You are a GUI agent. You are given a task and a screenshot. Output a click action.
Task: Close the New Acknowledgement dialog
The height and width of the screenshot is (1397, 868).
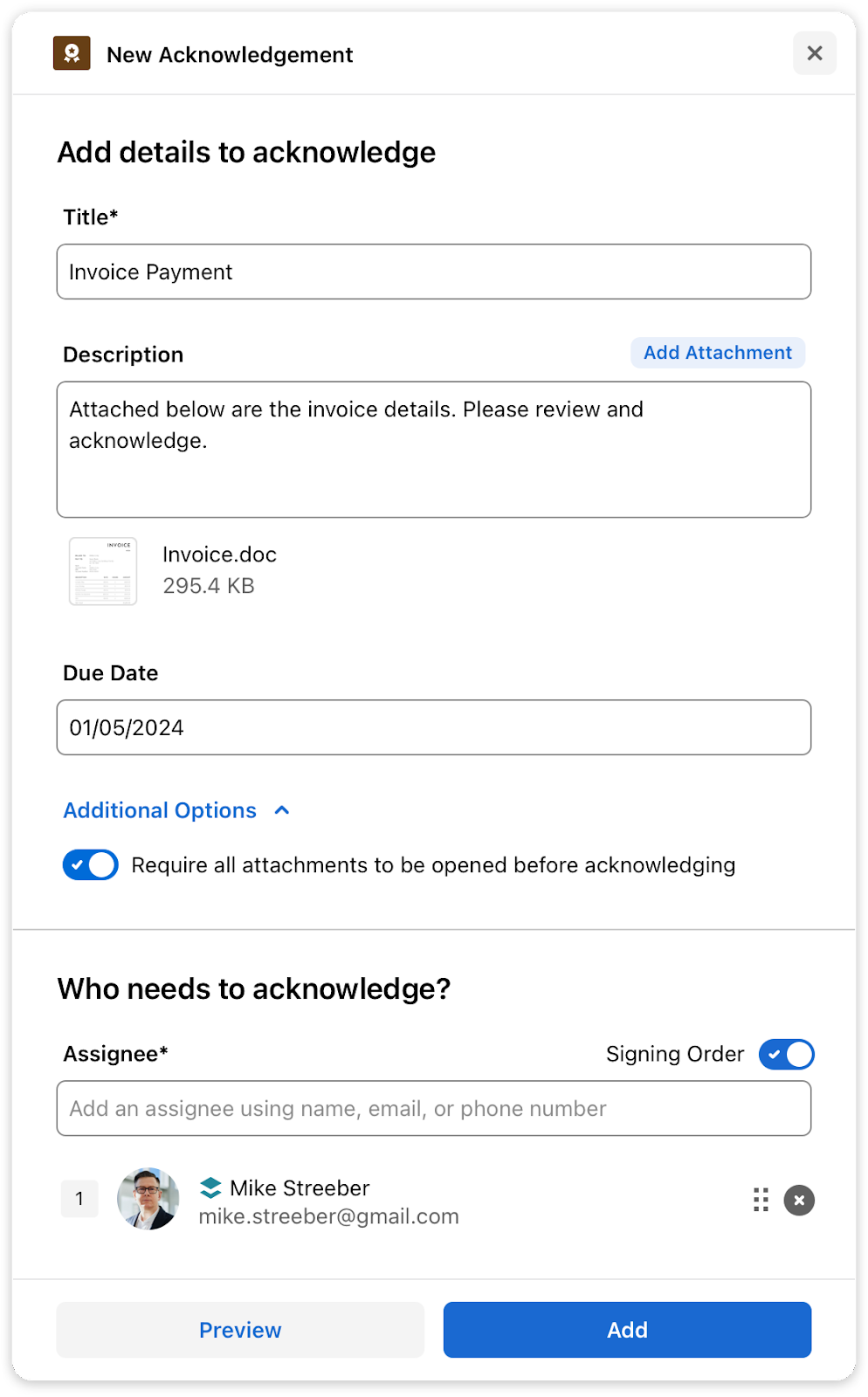(815, 53)
